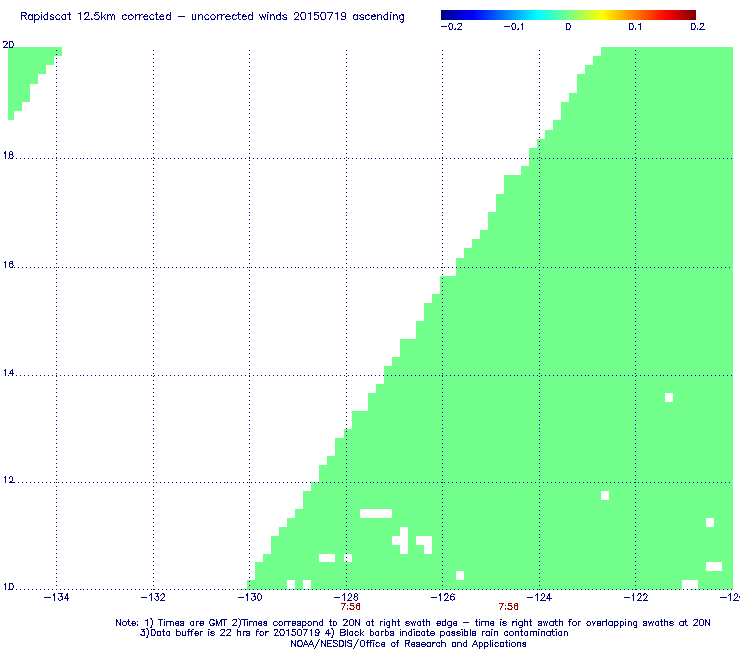Click longitude label -128

(x=346, y=598)
